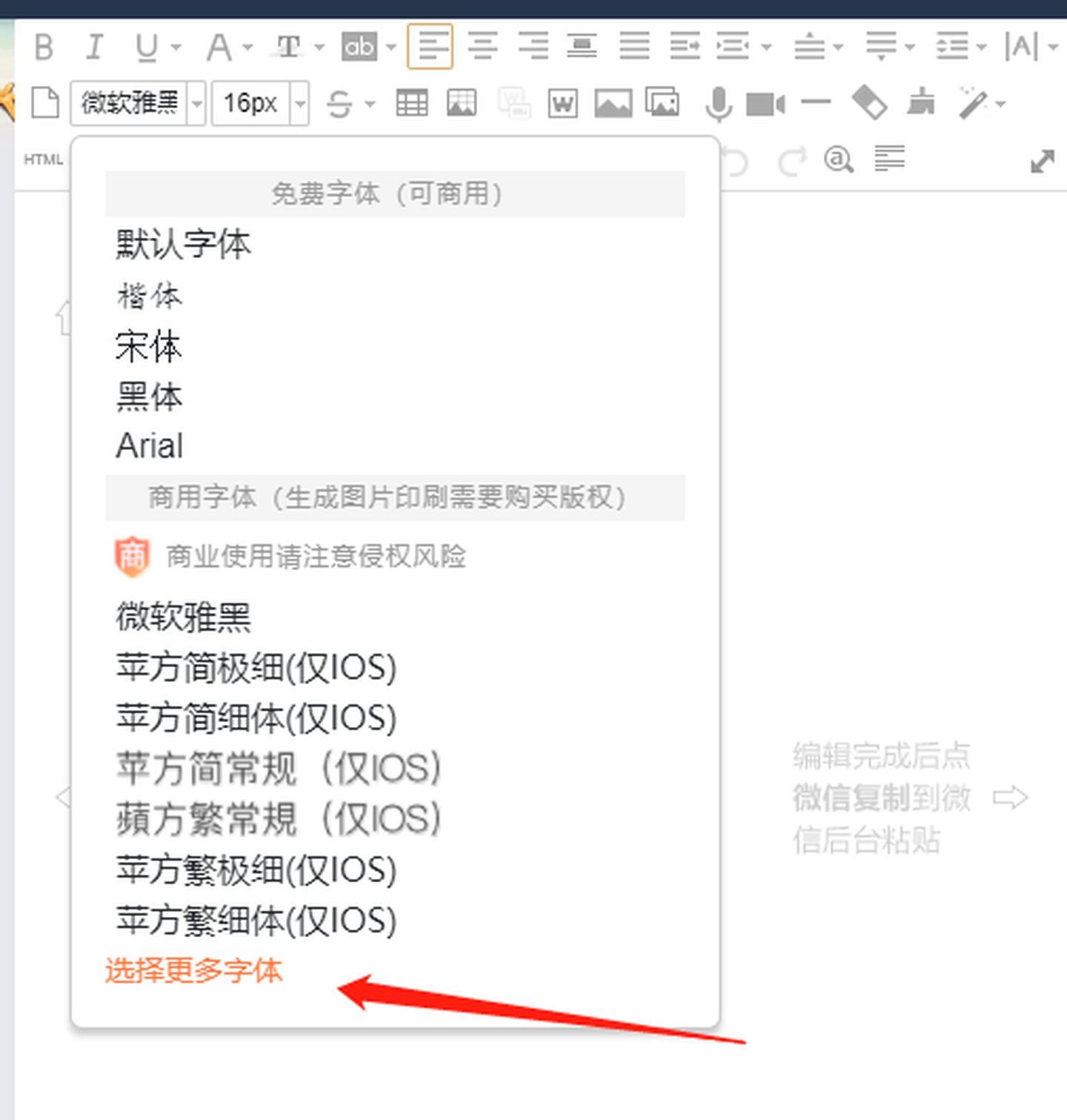Redo the last action
This screenshot has width=1067, height=1120.
point(791,161)
